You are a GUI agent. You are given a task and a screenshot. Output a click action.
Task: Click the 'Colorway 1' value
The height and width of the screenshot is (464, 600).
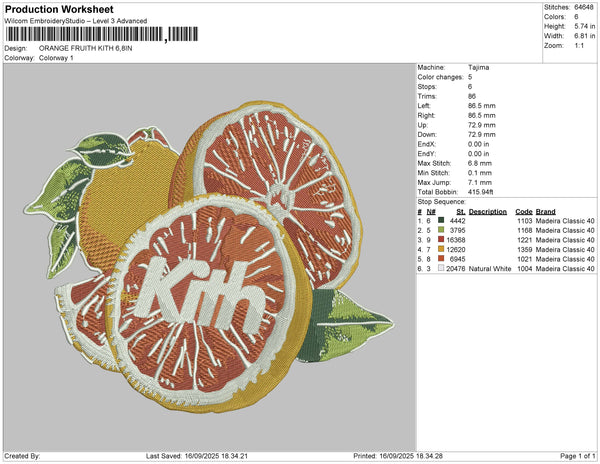(56, 58)
